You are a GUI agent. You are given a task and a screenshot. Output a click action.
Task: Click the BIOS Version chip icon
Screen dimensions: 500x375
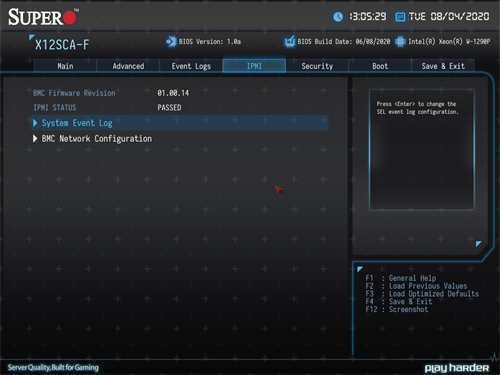pos(171,42)
